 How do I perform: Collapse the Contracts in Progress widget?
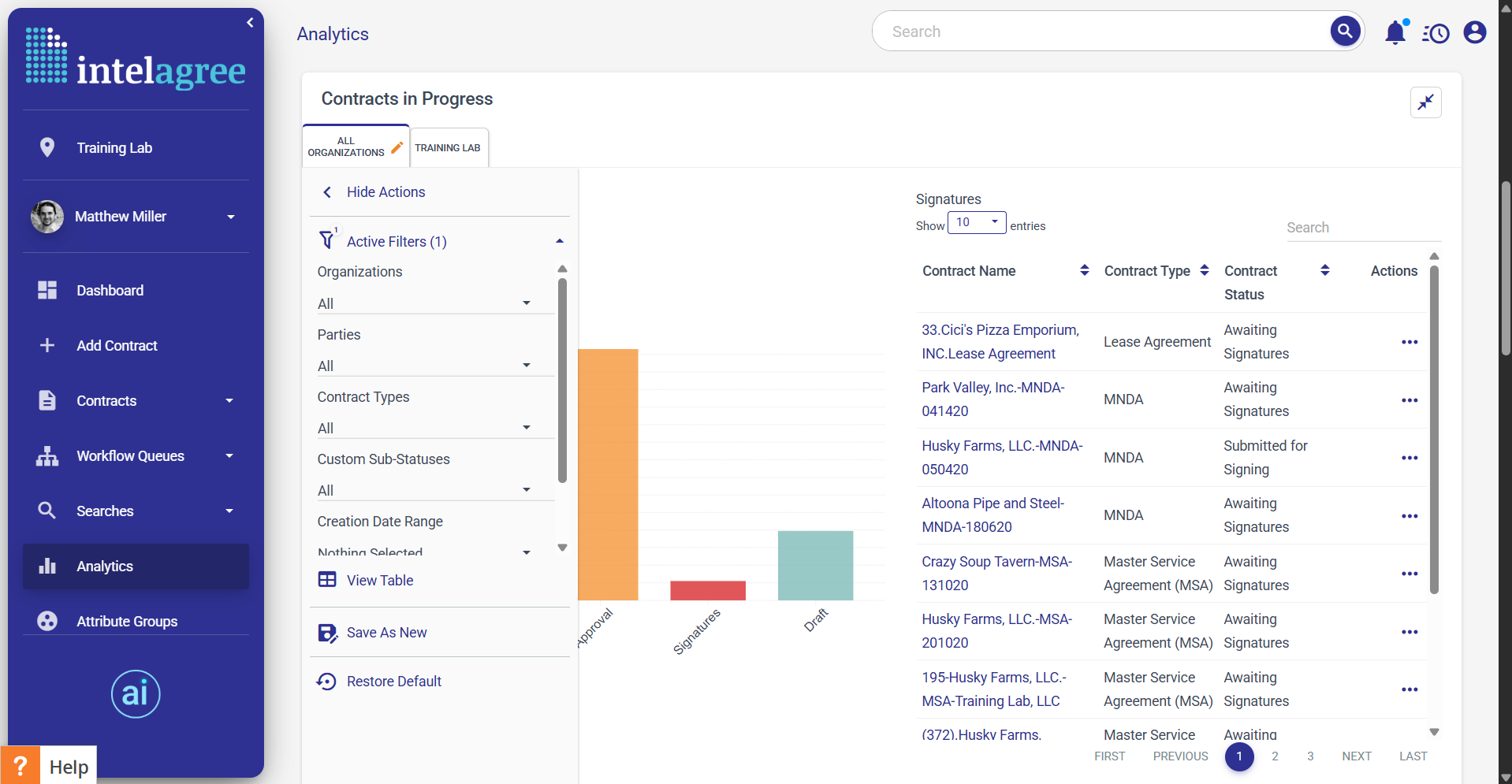(1425, 102)
